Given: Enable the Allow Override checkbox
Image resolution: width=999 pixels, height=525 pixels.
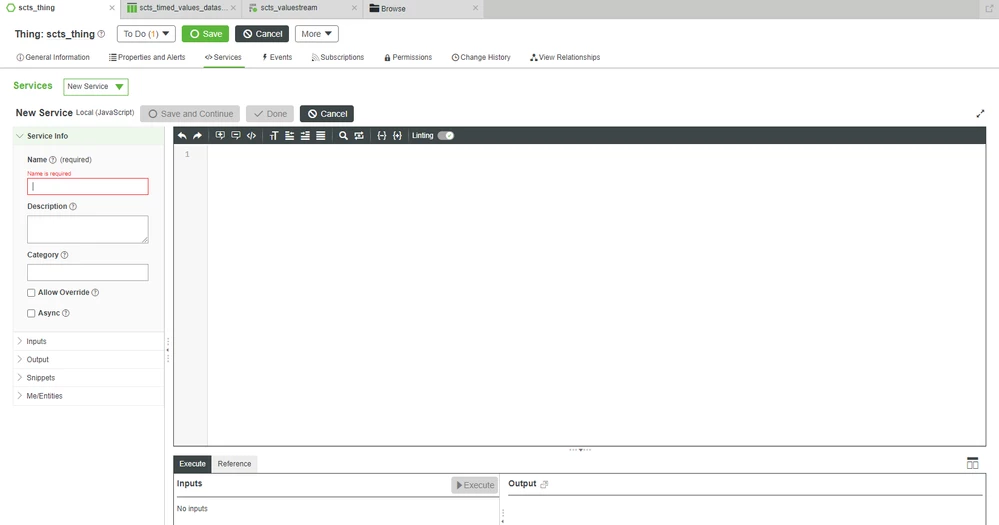Looking at the screenshot, I should 31,293.
